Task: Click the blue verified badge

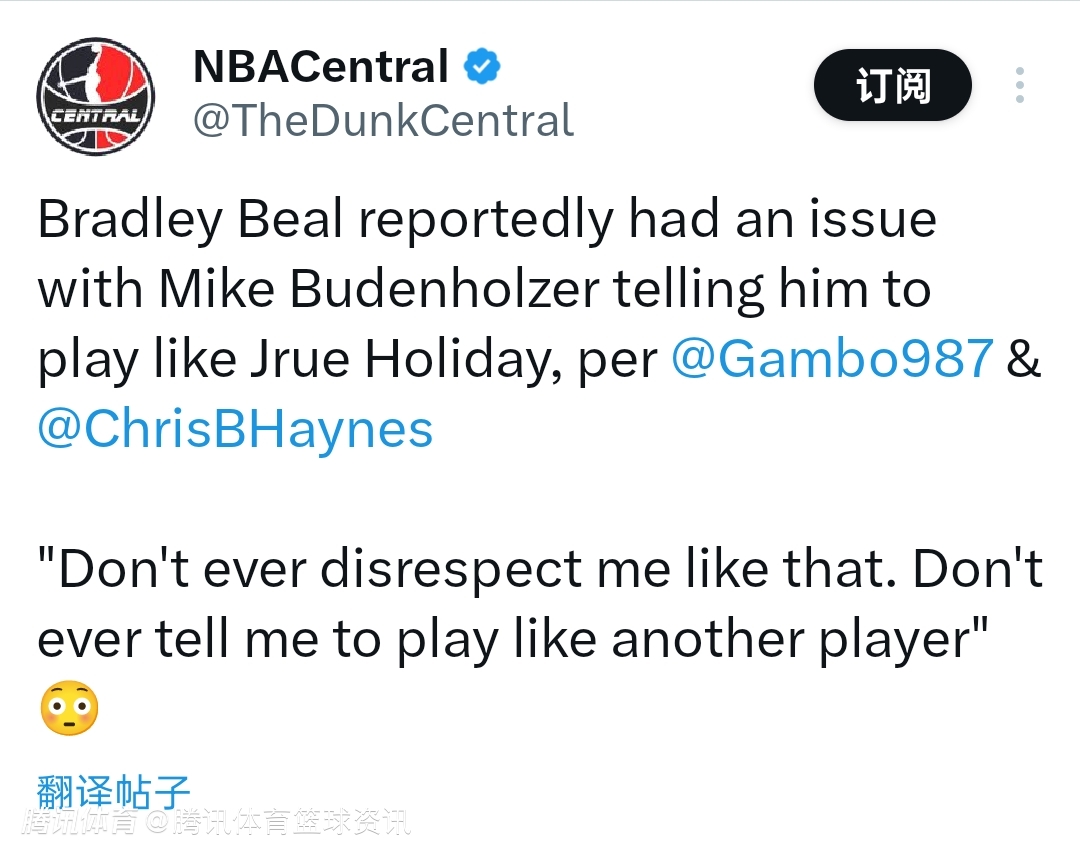Action: point(482,68)
